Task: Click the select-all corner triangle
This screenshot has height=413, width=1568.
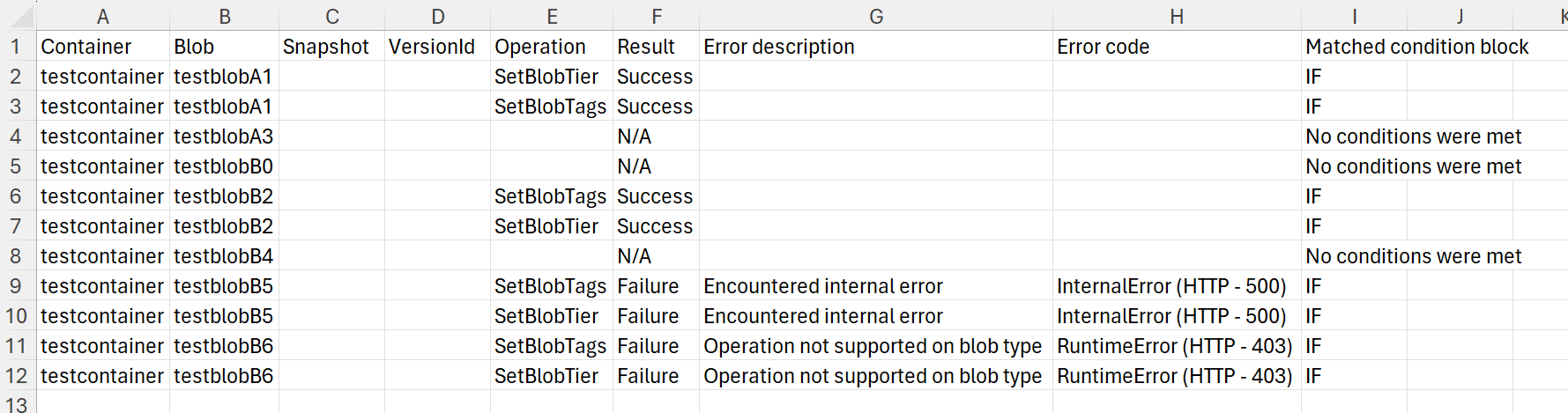Action: pos(19,16)
